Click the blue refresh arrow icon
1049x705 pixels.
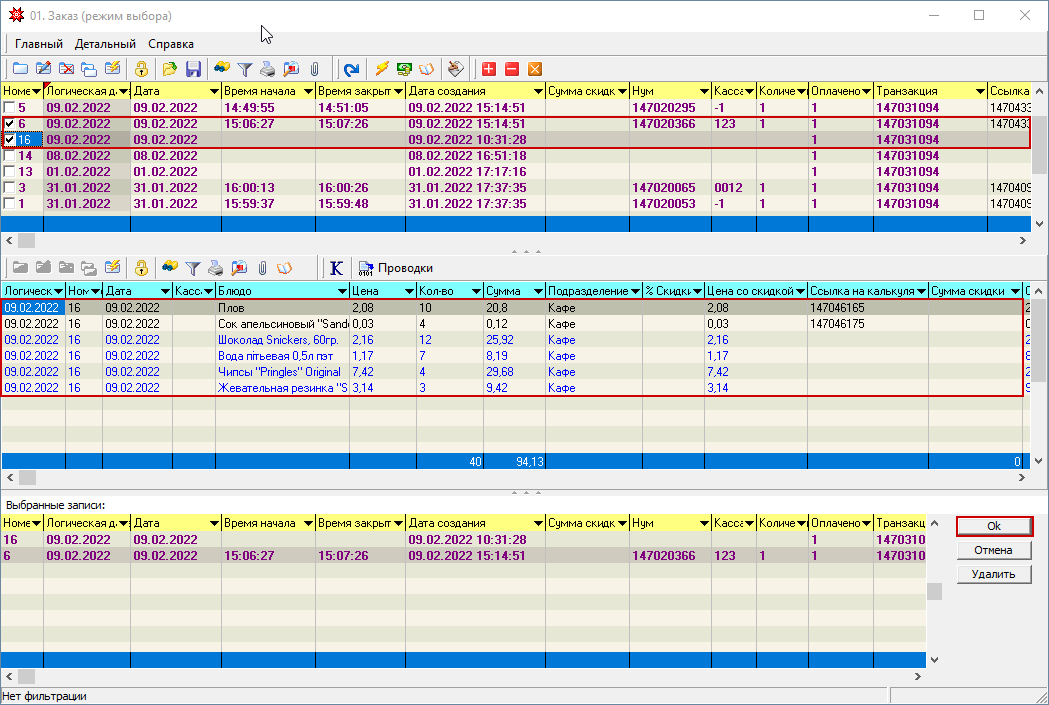tap(351, 69)
